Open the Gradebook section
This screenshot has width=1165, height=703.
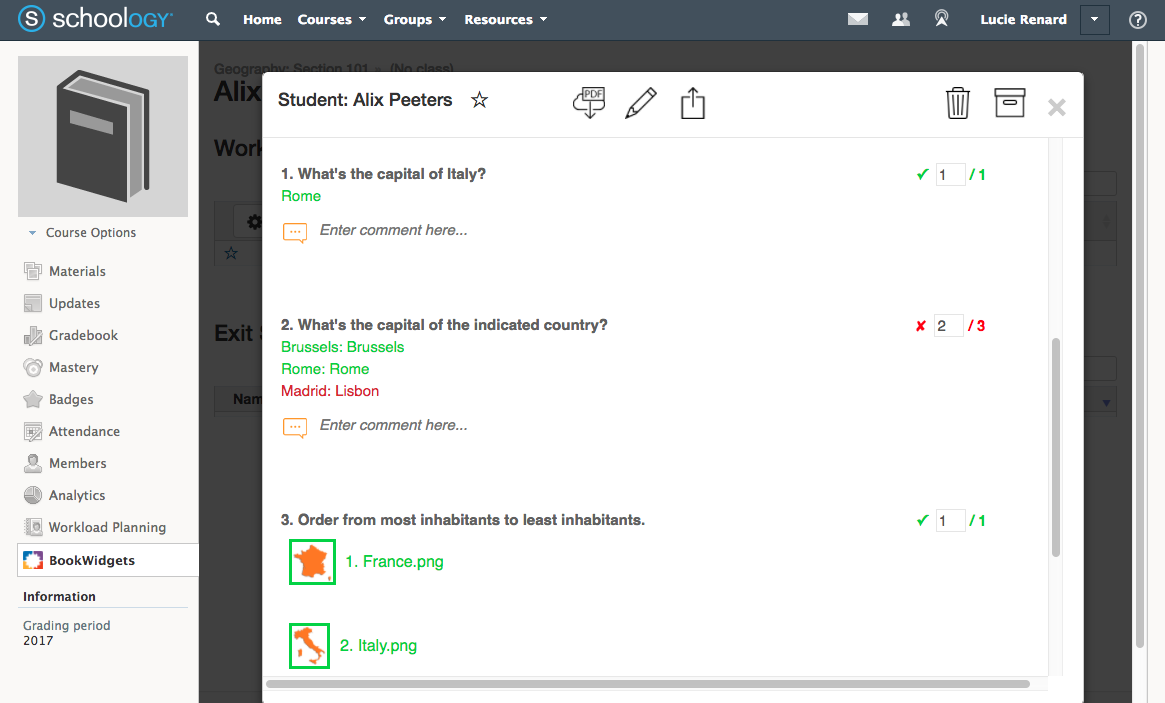click(x=84, y=335)
